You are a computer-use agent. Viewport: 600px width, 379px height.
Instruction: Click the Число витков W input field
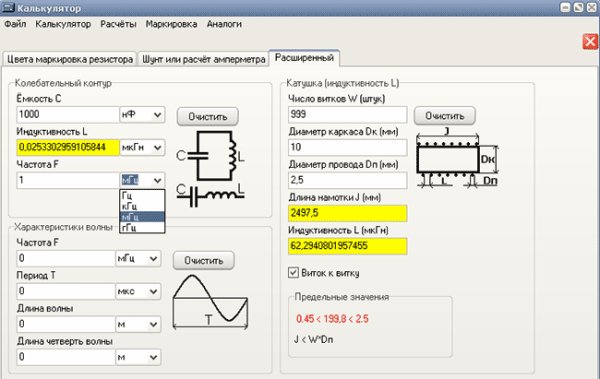tap(347, 114)
